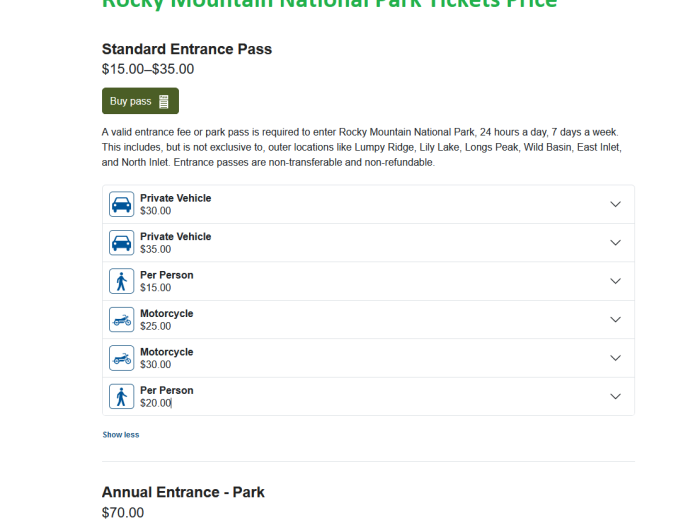Viewport: 700px width, 525px height.
Task: Expand the $20.00 Per Person chevron
Action: tap(615, 396)
